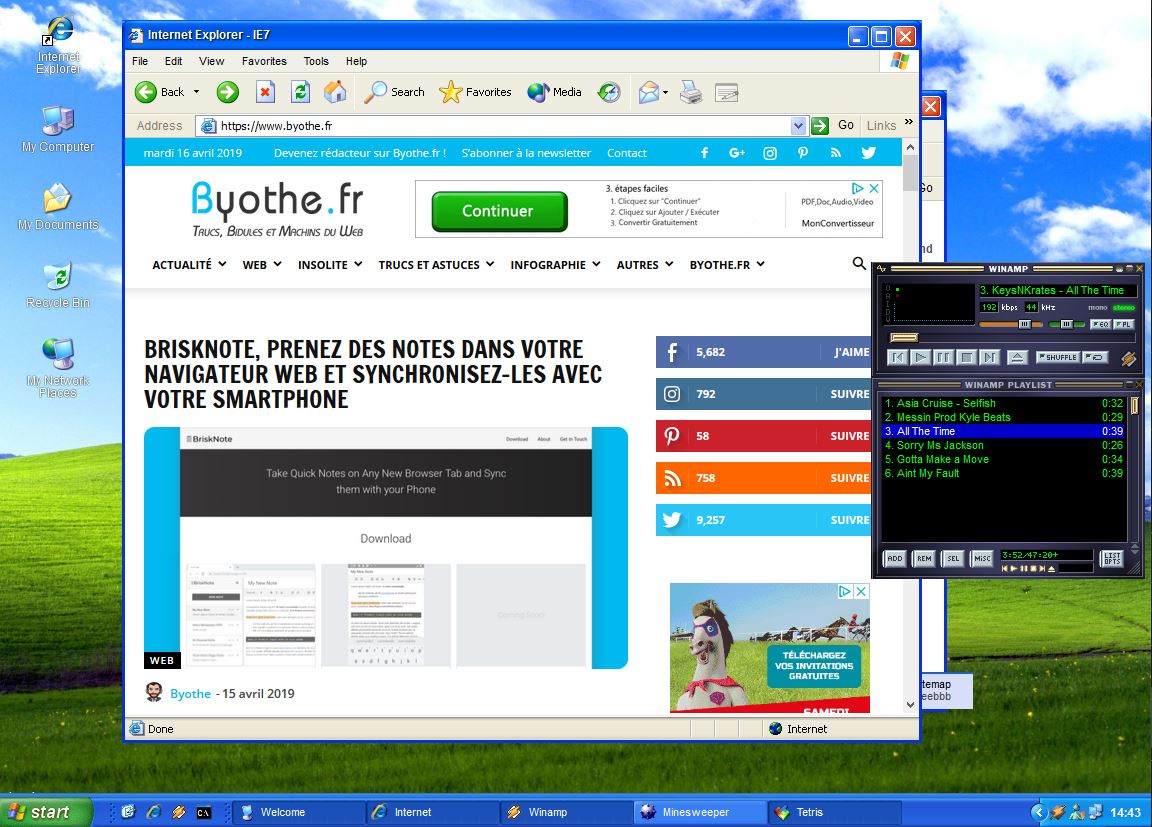Click the green Continuer ad button
This screenshot has width=1152, height=827.
coord(500,212)
